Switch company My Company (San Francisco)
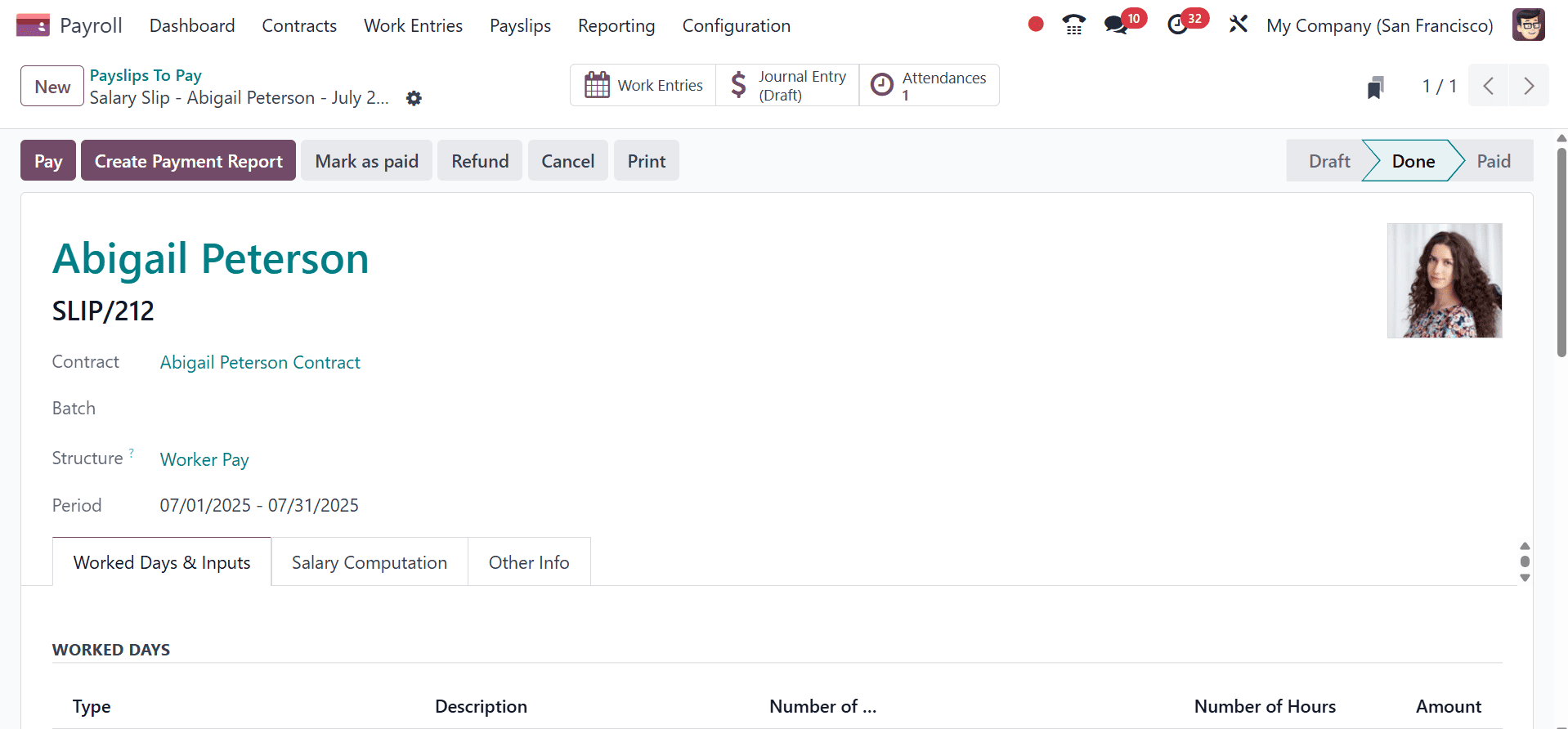This screenshot has height=729, width=1568. click(1380, 25)
